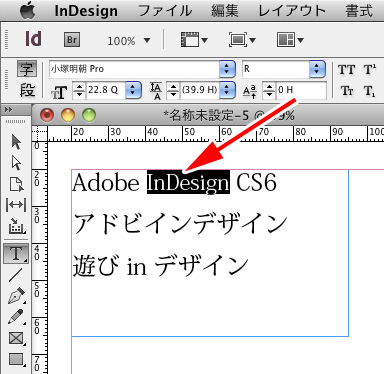Click the line 遊び in デザイン
Viewport: 384px width, 374px height.
pyautogui.click(x=161, y=266)
